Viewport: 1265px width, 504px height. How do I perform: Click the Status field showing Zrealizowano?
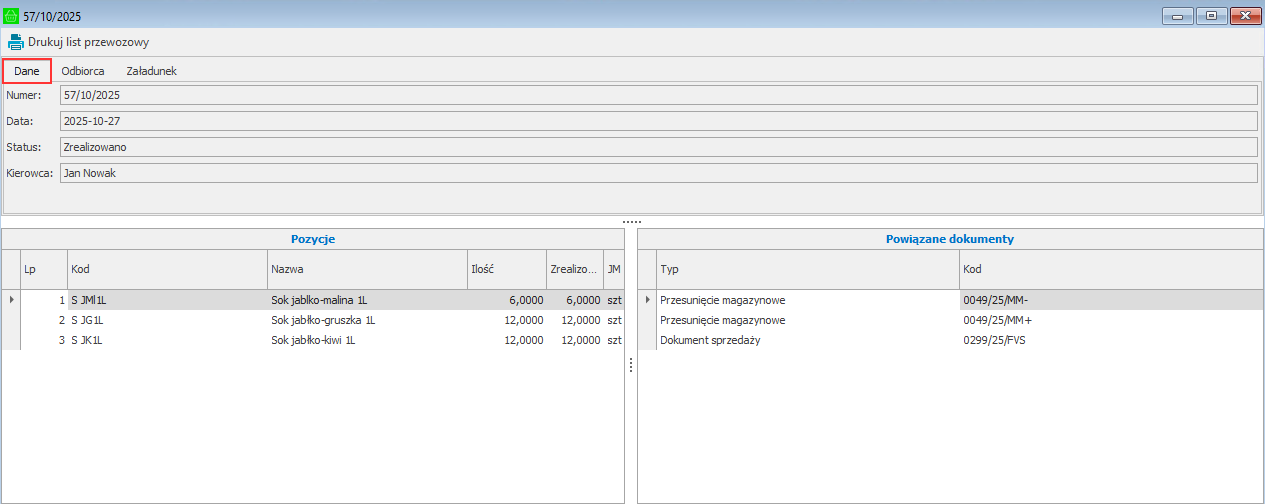657,147
